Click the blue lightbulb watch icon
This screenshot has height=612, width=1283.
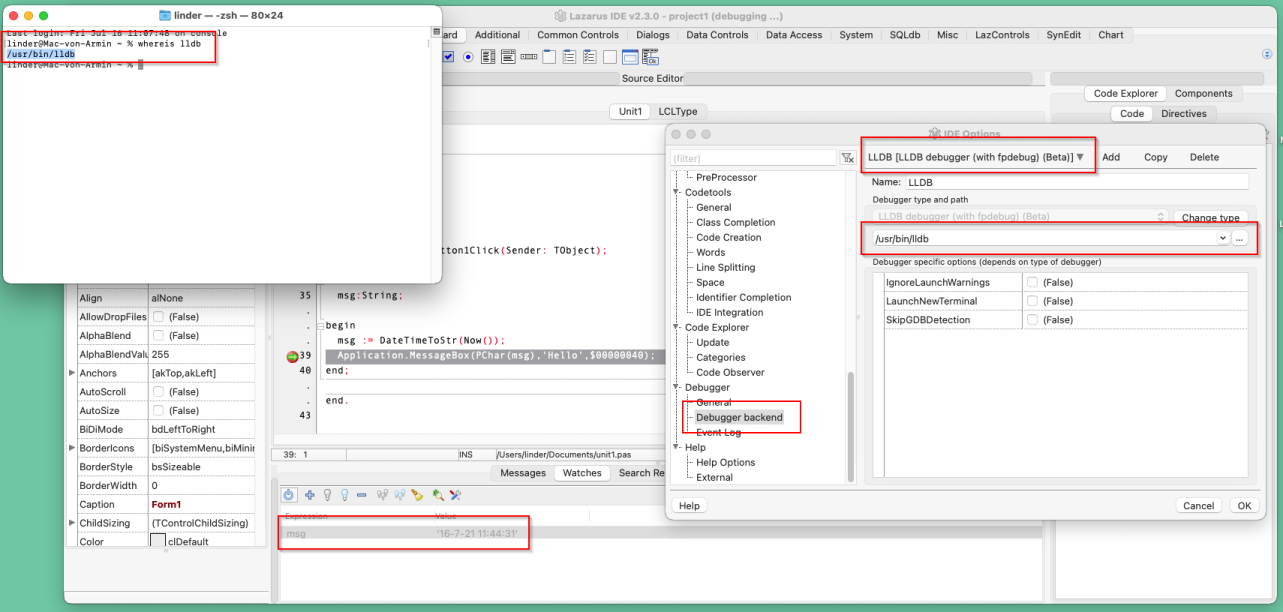[x=344, y=495]
